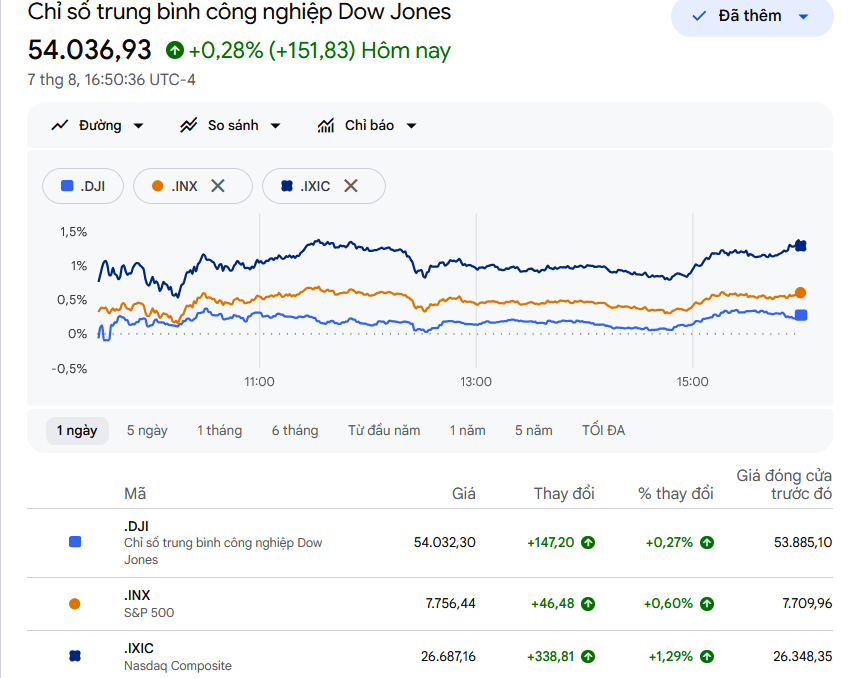Click the blue .DJI color swatch in table
This screenshot has width=850, height=678.
[x=75, y=542]
